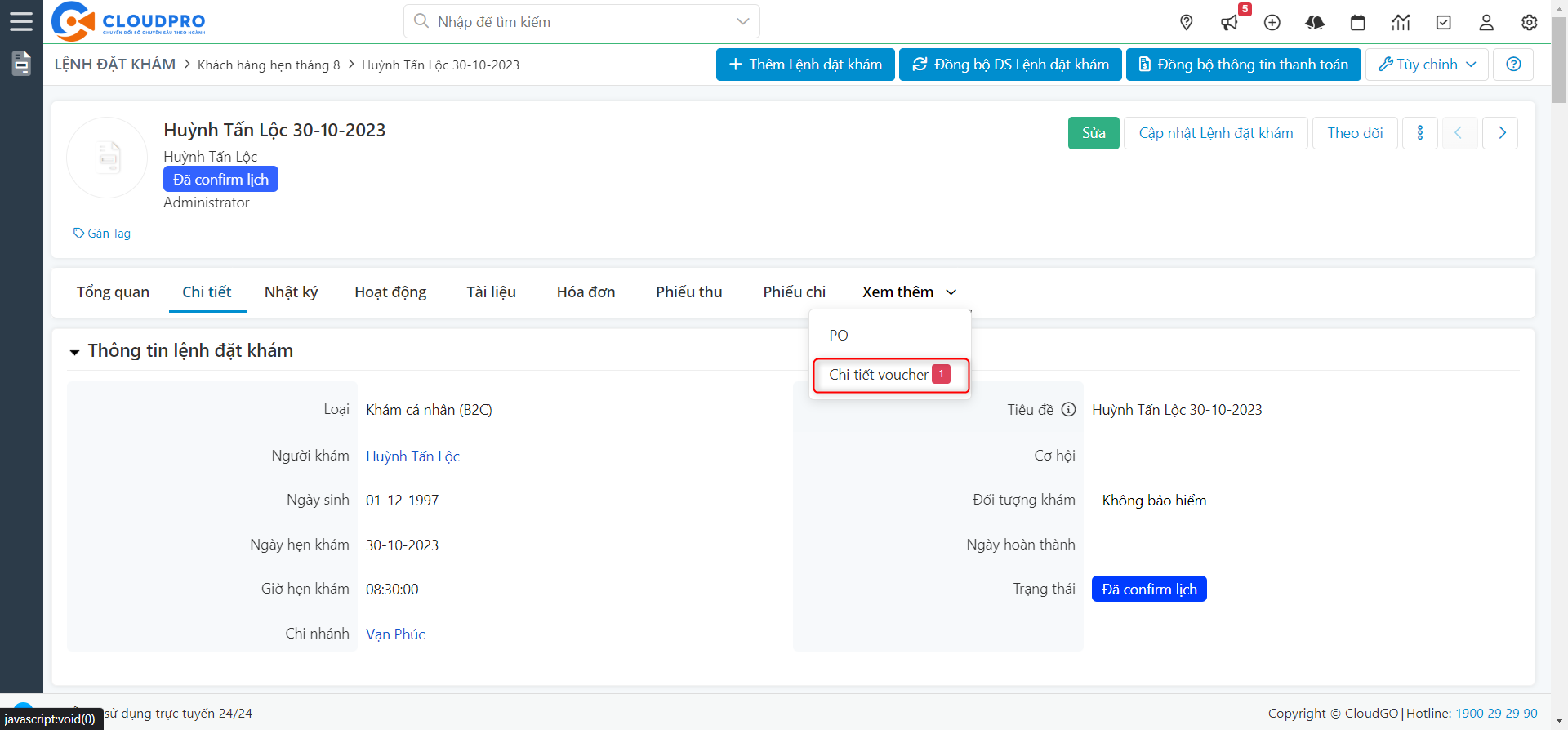Open the calendar icon in header
Screen dimensions: 1568x730
pyautogui.click(x=1358, y=23)
